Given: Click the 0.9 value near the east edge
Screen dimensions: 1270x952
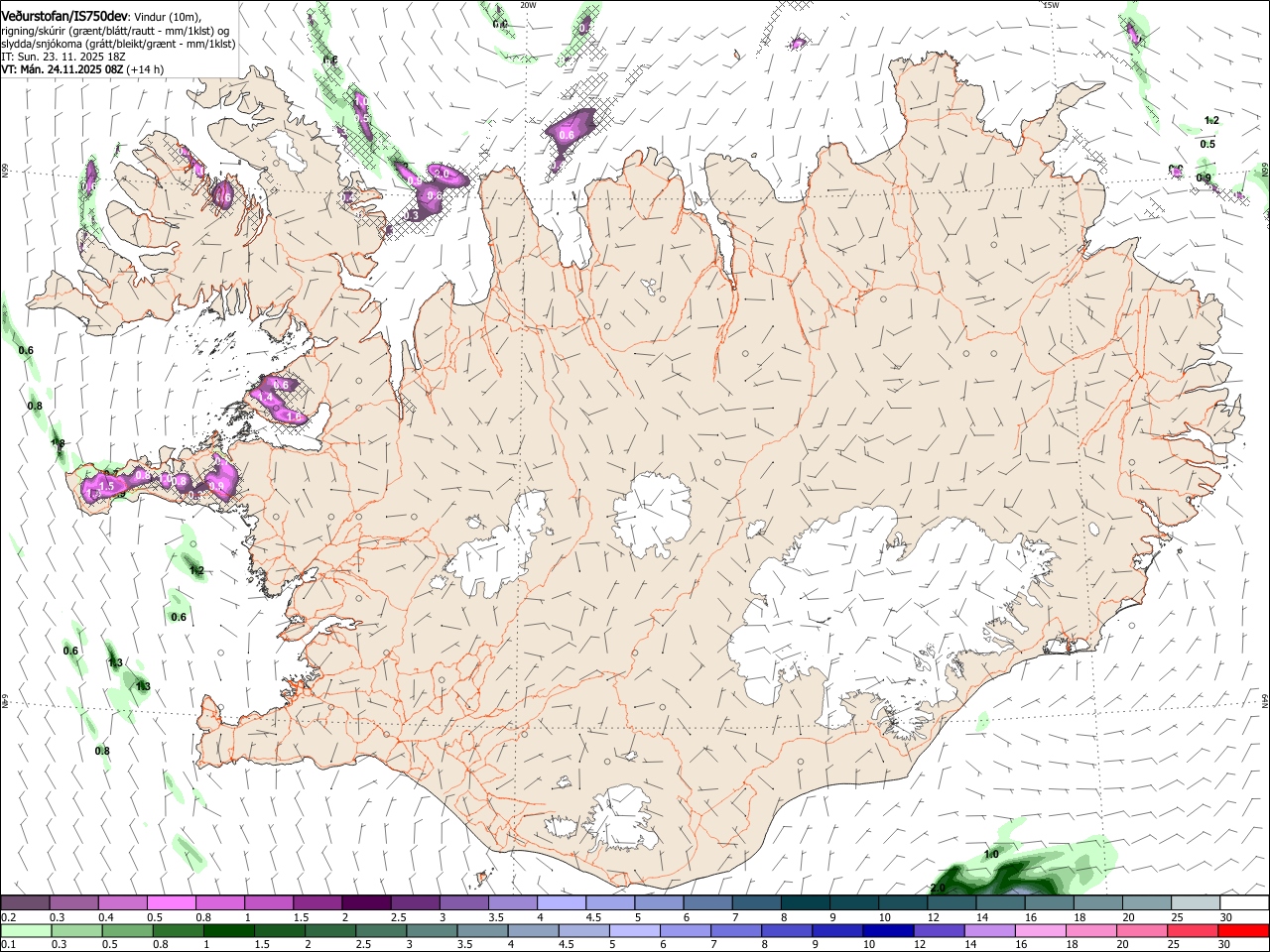Looking at the screenshot, I should [x=1204, y=178].
